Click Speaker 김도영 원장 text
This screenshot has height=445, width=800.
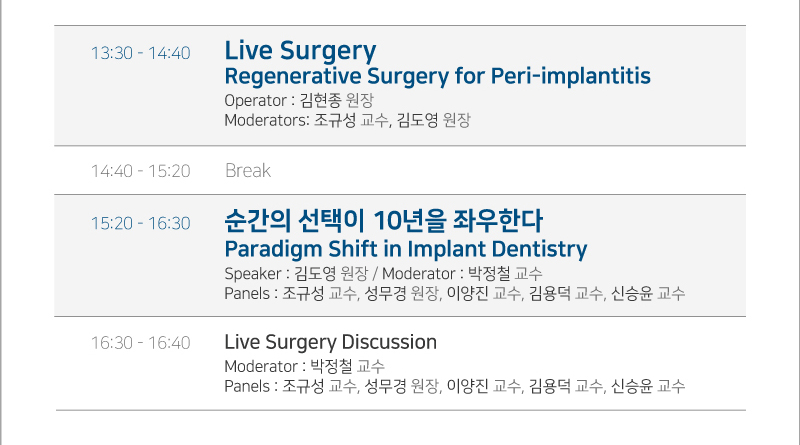pyautogui.click(x=296, y=274)
